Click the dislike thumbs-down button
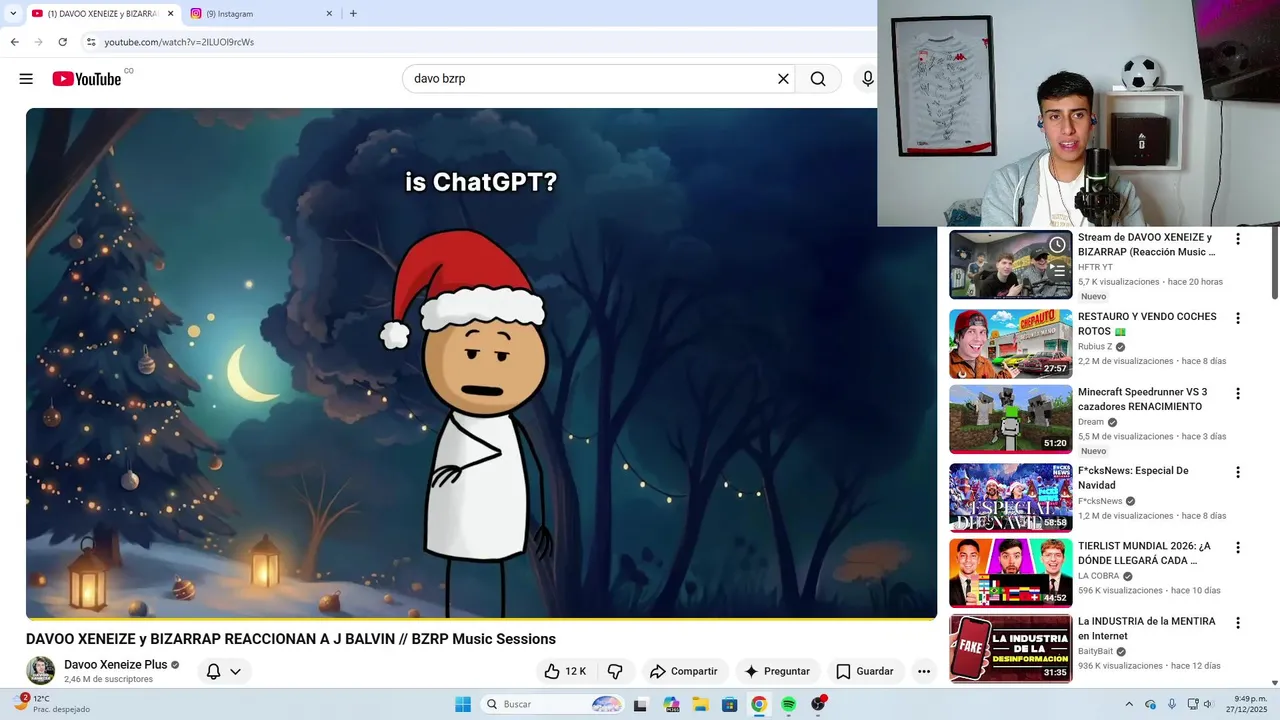Viewport: 1280px width, 720px height. click(x=615, y=671)
